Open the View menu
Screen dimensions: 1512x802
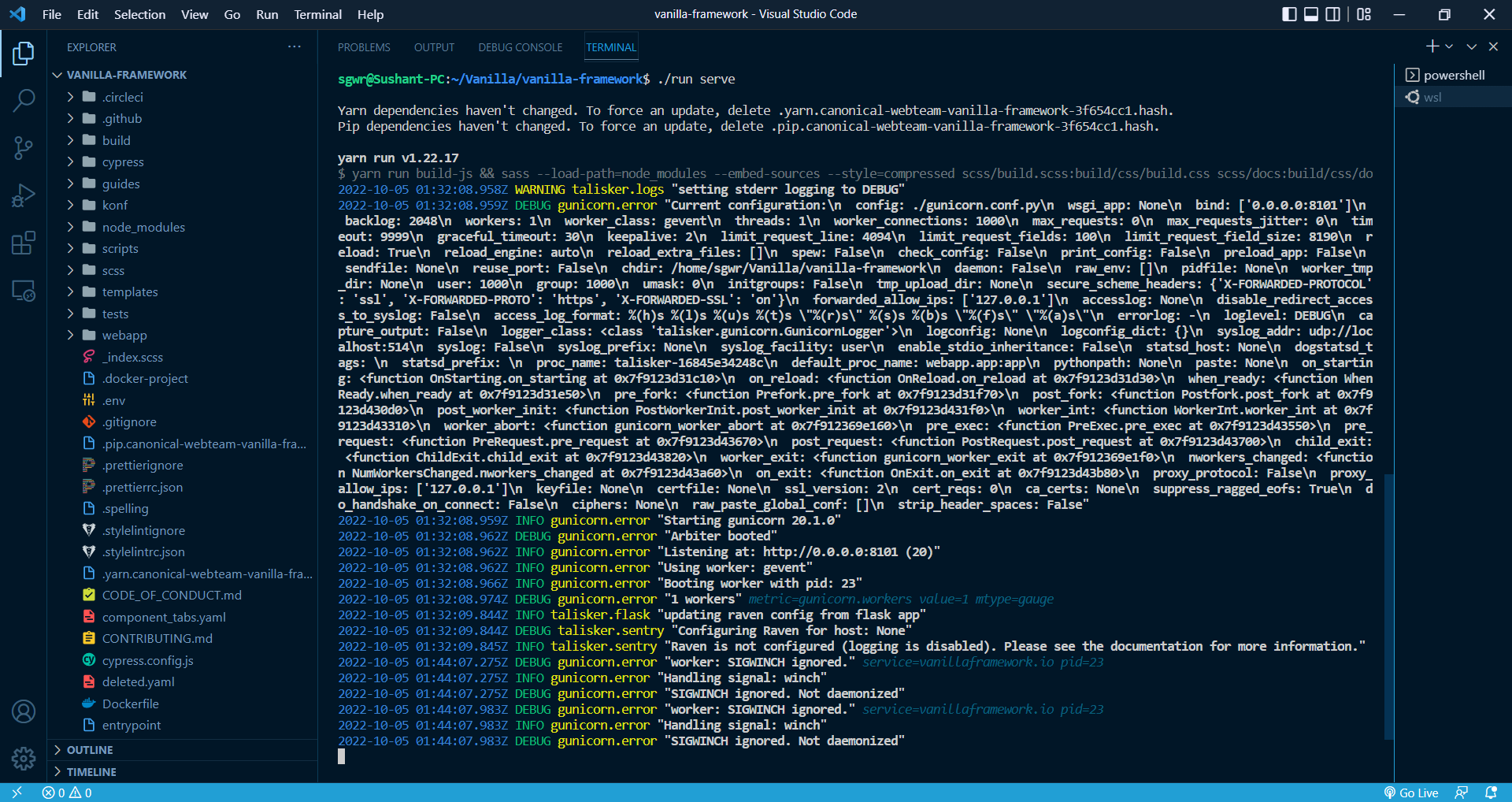click(x=195, y=14)
